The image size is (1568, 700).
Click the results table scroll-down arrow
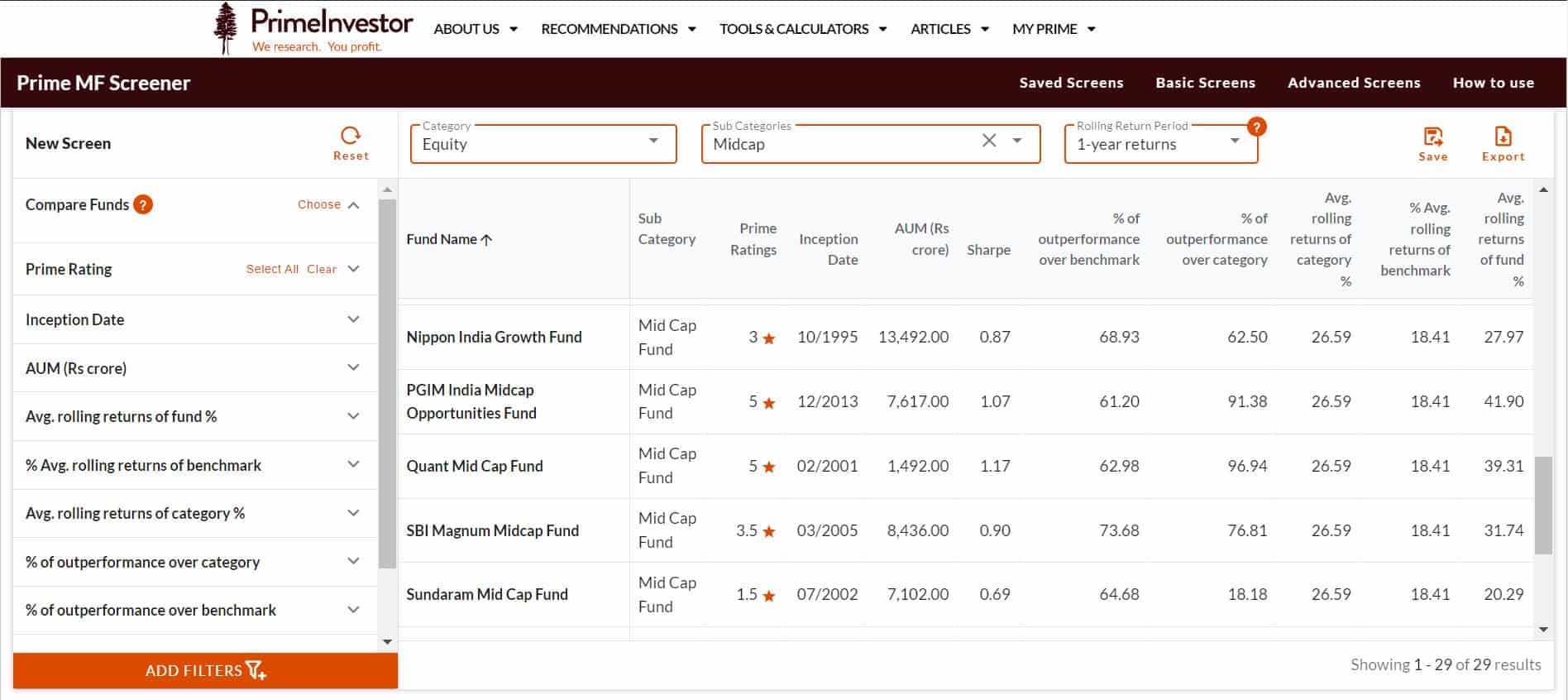(1543, 630)
